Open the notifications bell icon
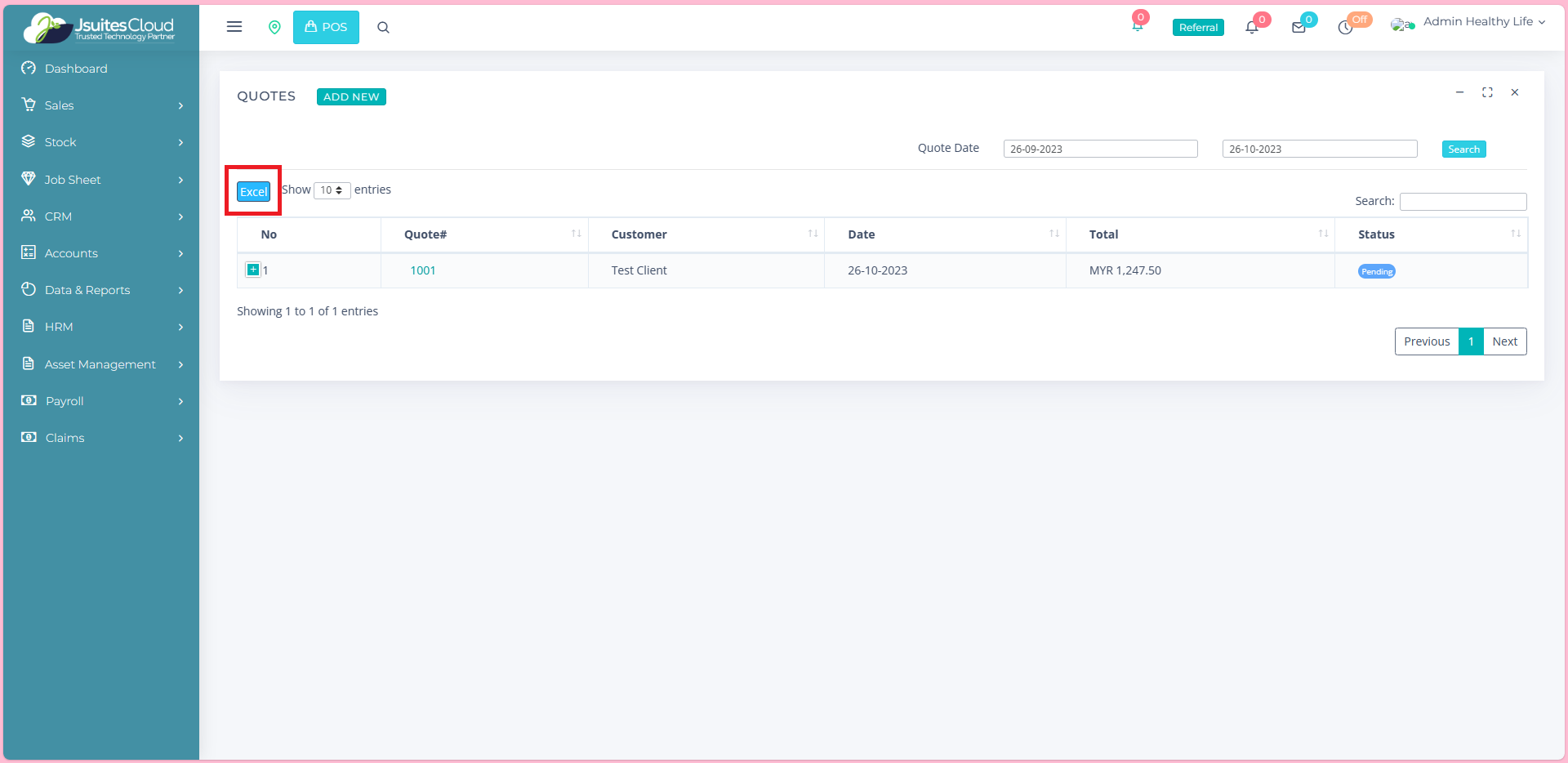This screenshot has width=1568, height=763. (1252, 28)
